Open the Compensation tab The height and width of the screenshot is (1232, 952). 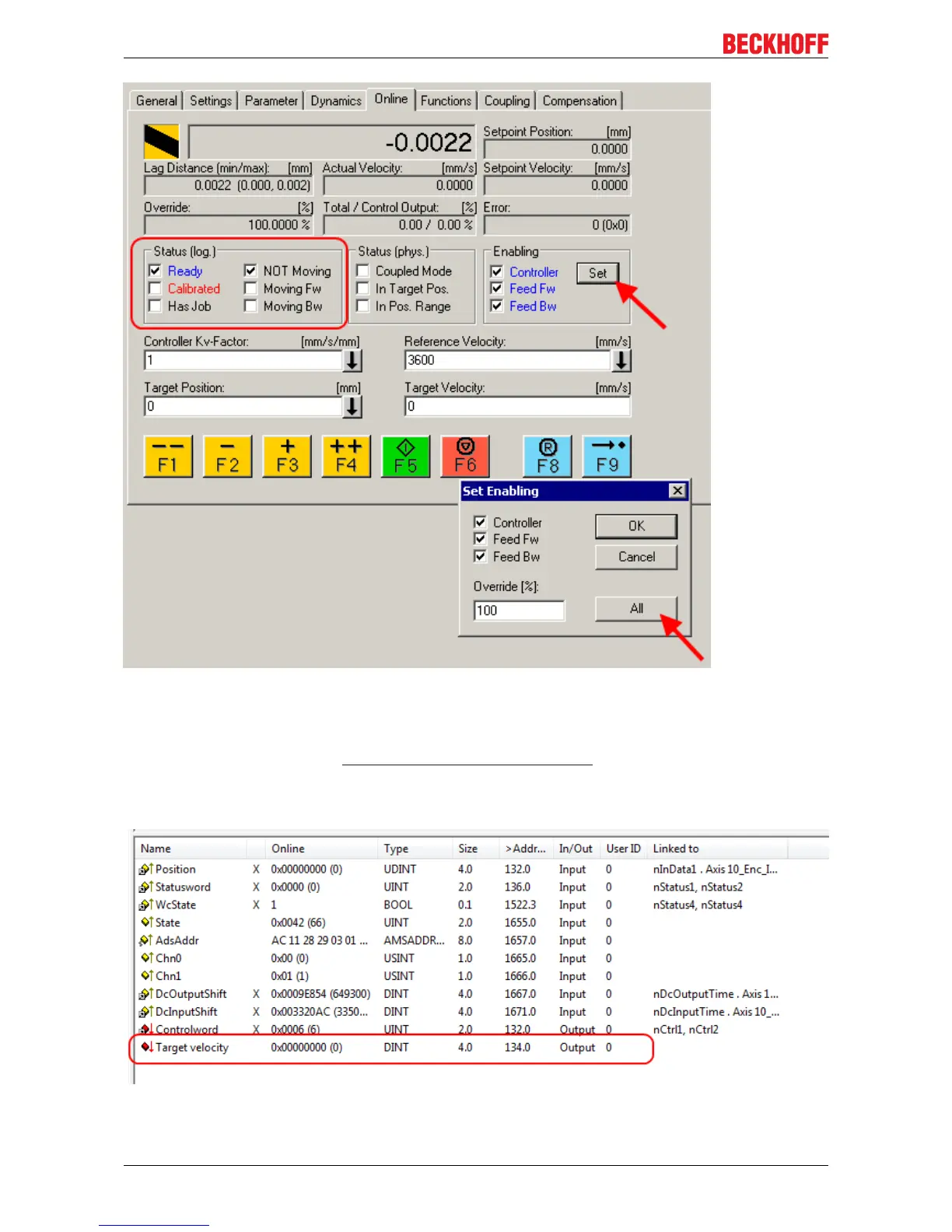[579, 101]
